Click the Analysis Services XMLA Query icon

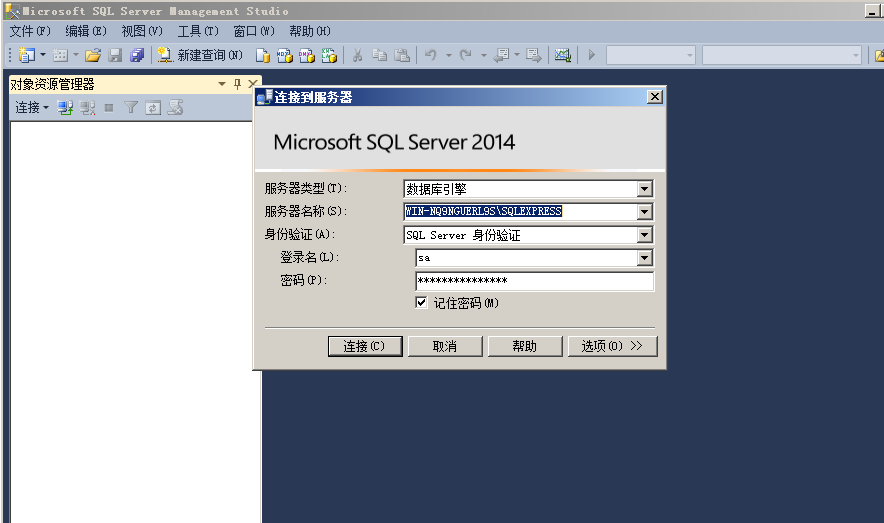click(329, 55)
